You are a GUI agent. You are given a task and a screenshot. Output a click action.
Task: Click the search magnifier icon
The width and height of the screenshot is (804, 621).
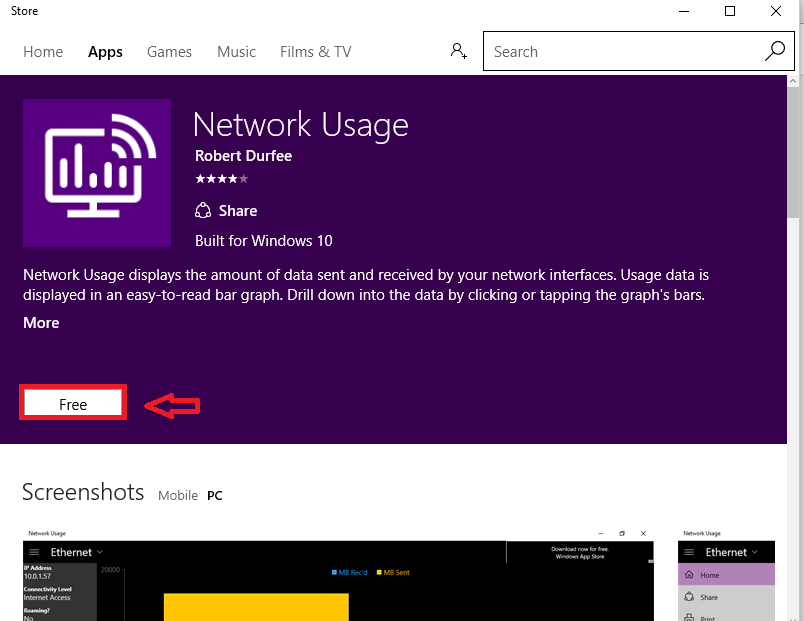(774, 51)
